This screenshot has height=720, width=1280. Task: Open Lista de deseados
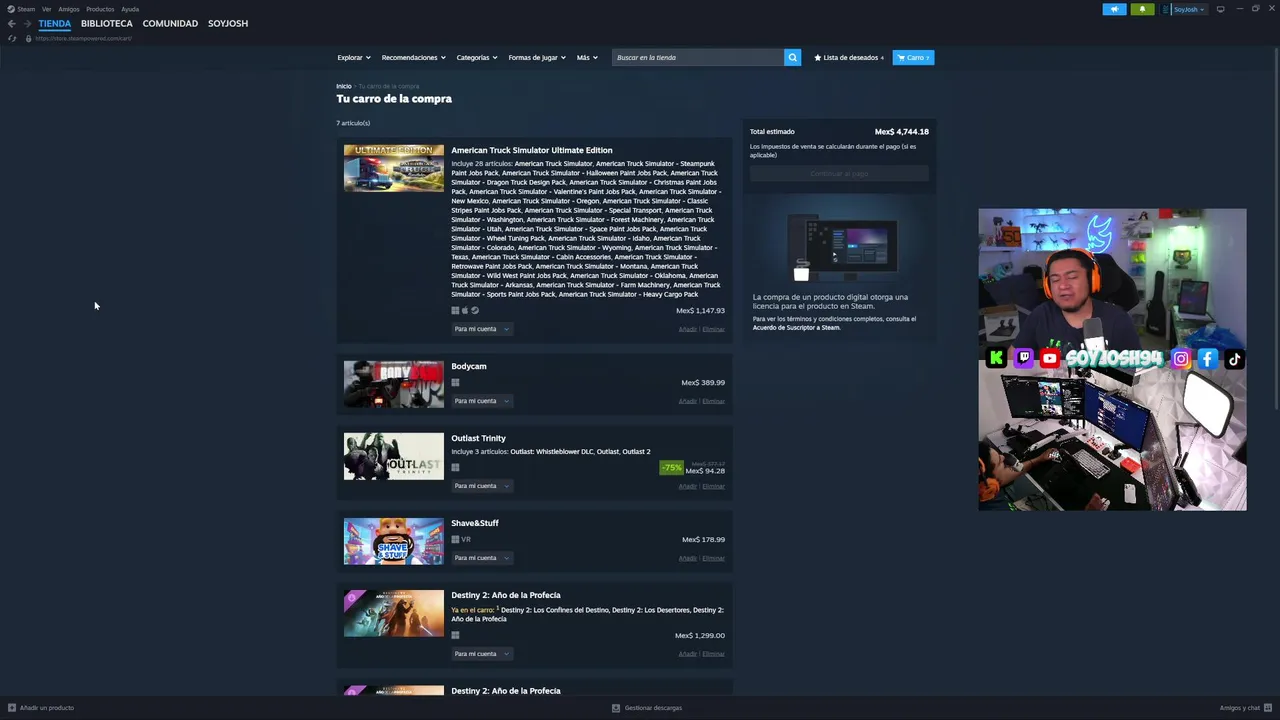click(849, 57)
